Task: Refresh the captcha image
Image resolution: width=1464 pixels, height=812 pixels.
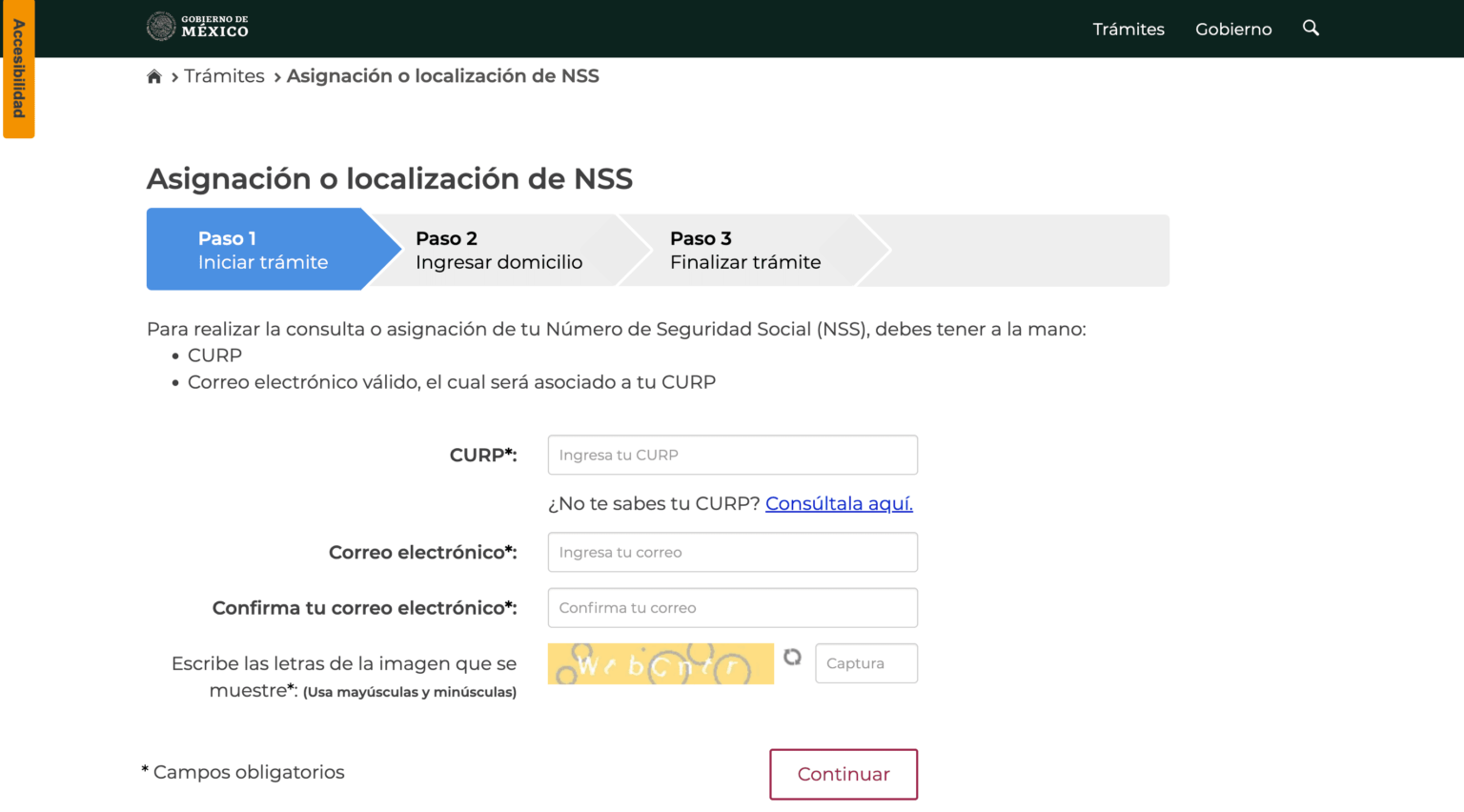Action: (793, 658)
